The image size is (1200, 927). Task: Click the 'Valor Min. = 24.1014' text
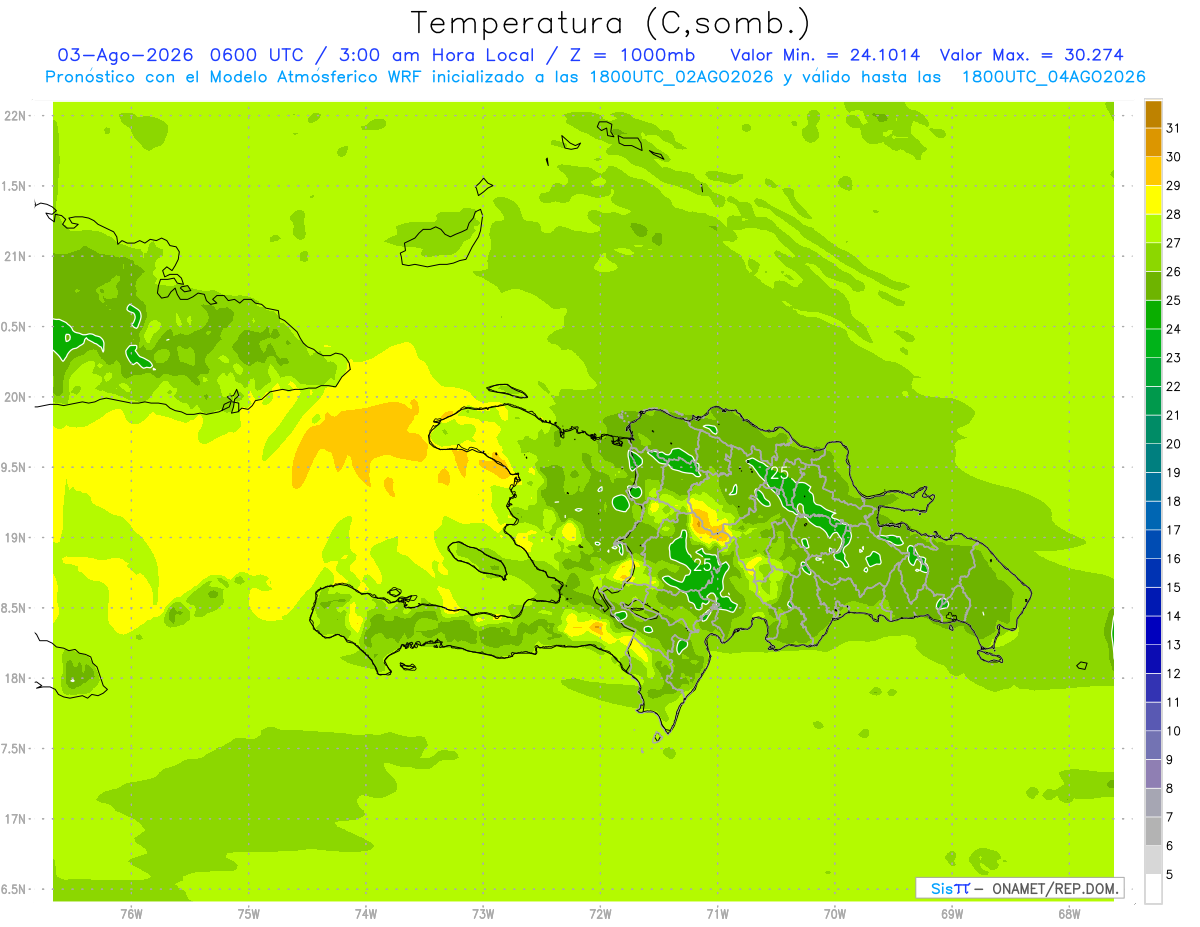click(x=825, y=55)
